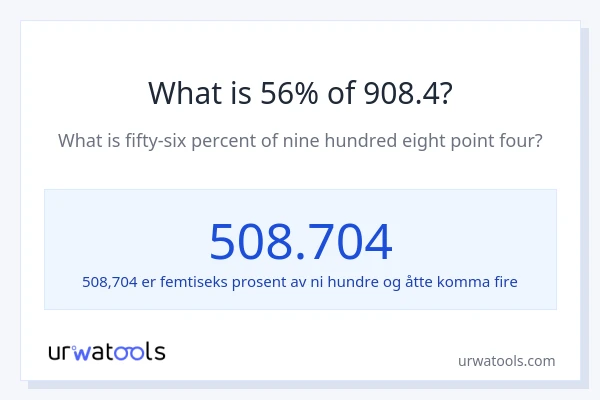Click the urwatools logo

(107, 351)
